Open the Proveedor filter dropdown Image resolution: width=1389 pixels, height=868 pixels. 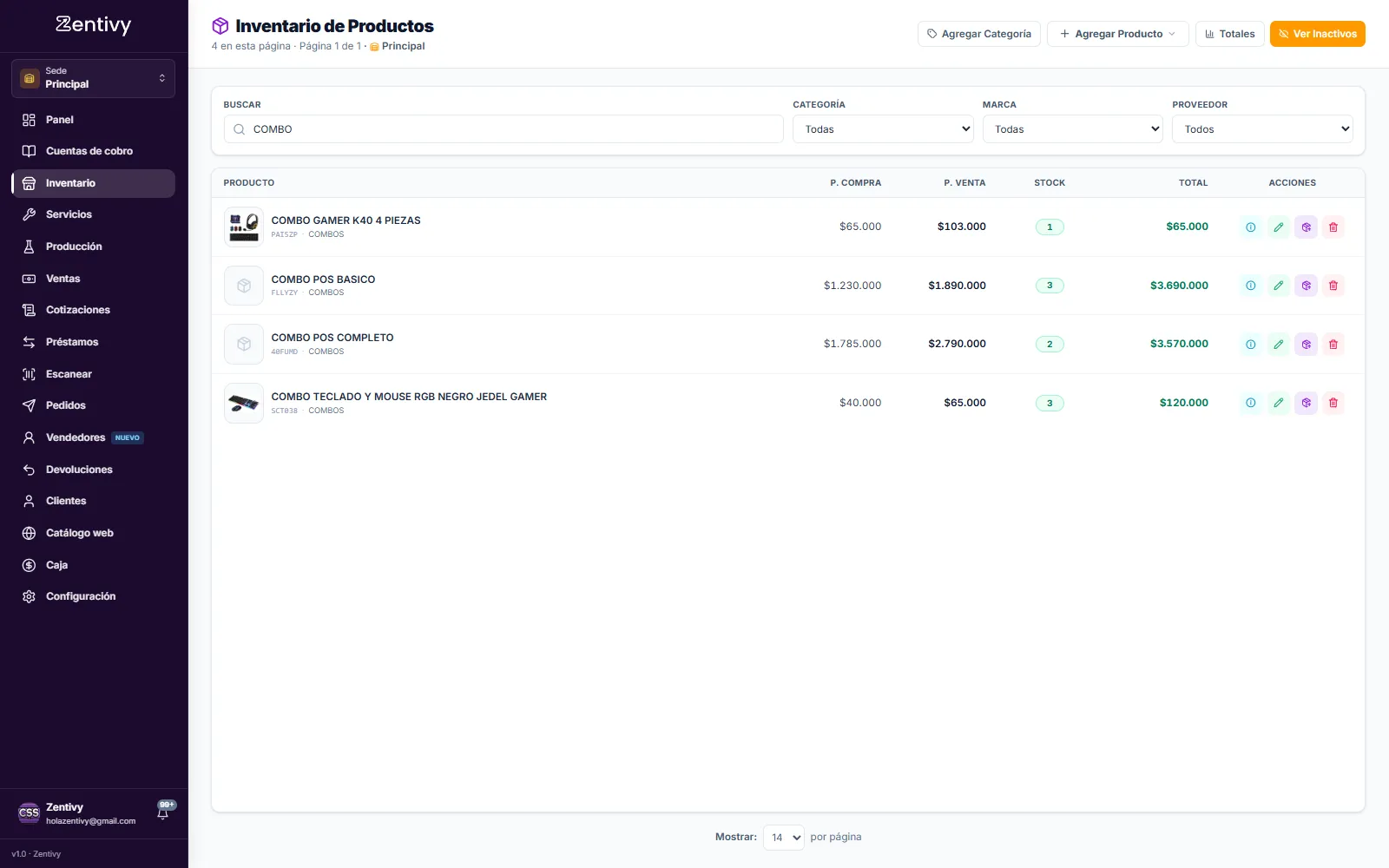coord(1262,129)
